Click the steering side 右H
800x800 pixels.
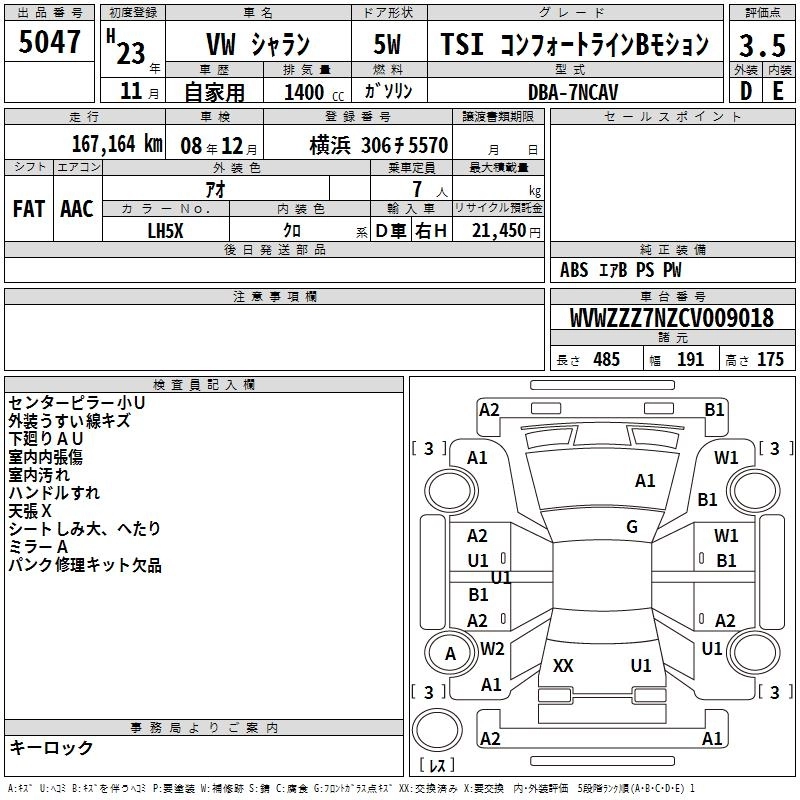[x=431, y=231]
